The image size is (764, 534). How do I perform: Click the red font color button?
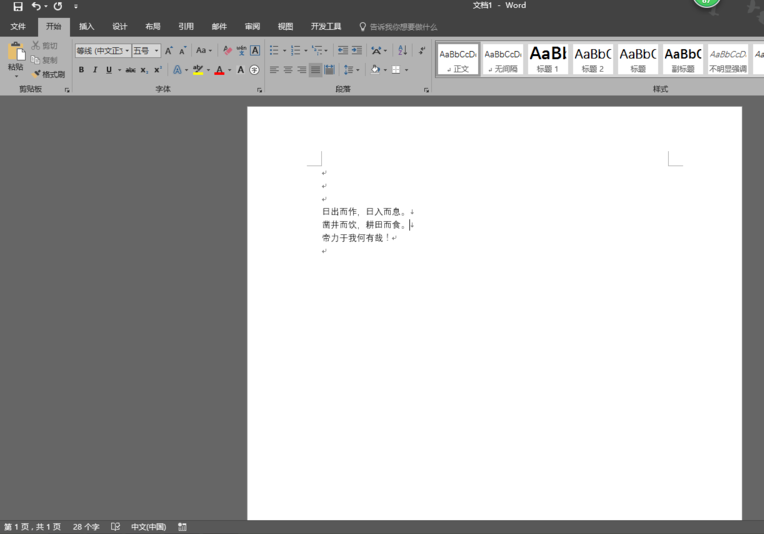pos(219,70)
